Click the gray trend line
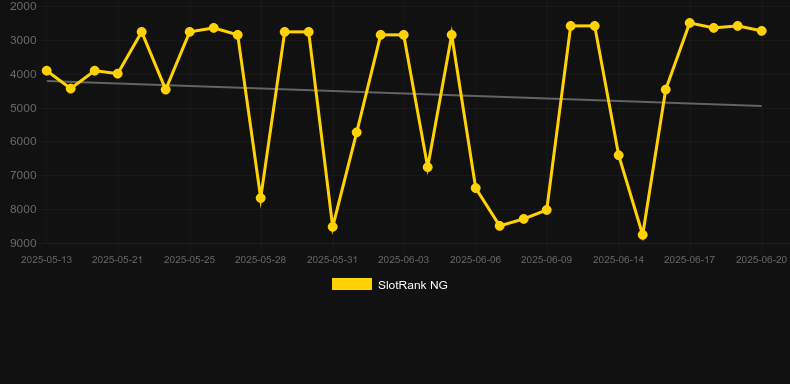The height and width of the screenshot is (384, 790). [403, 93]
